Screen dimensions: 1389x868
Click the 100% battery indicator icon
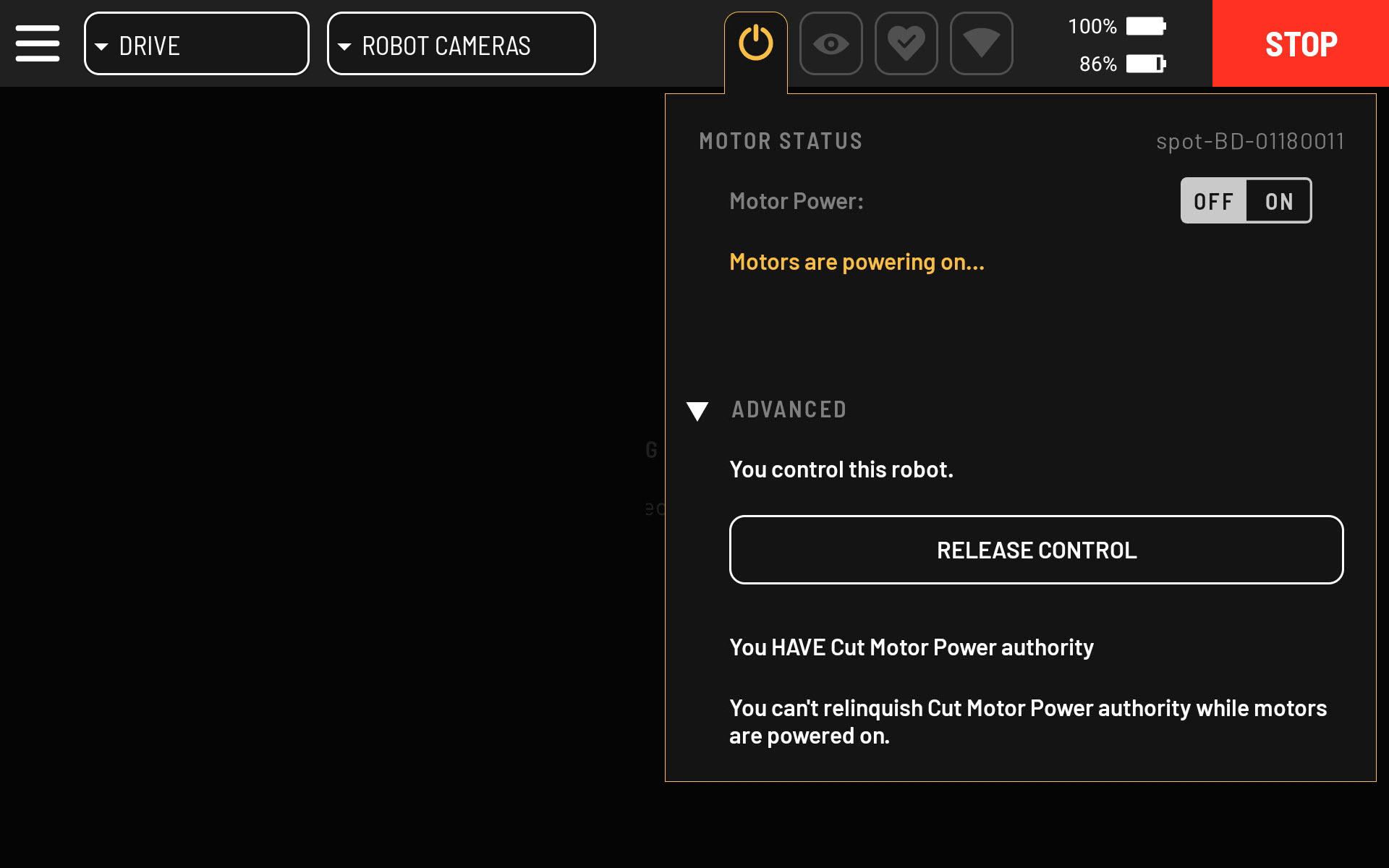tap(1146, 27)
